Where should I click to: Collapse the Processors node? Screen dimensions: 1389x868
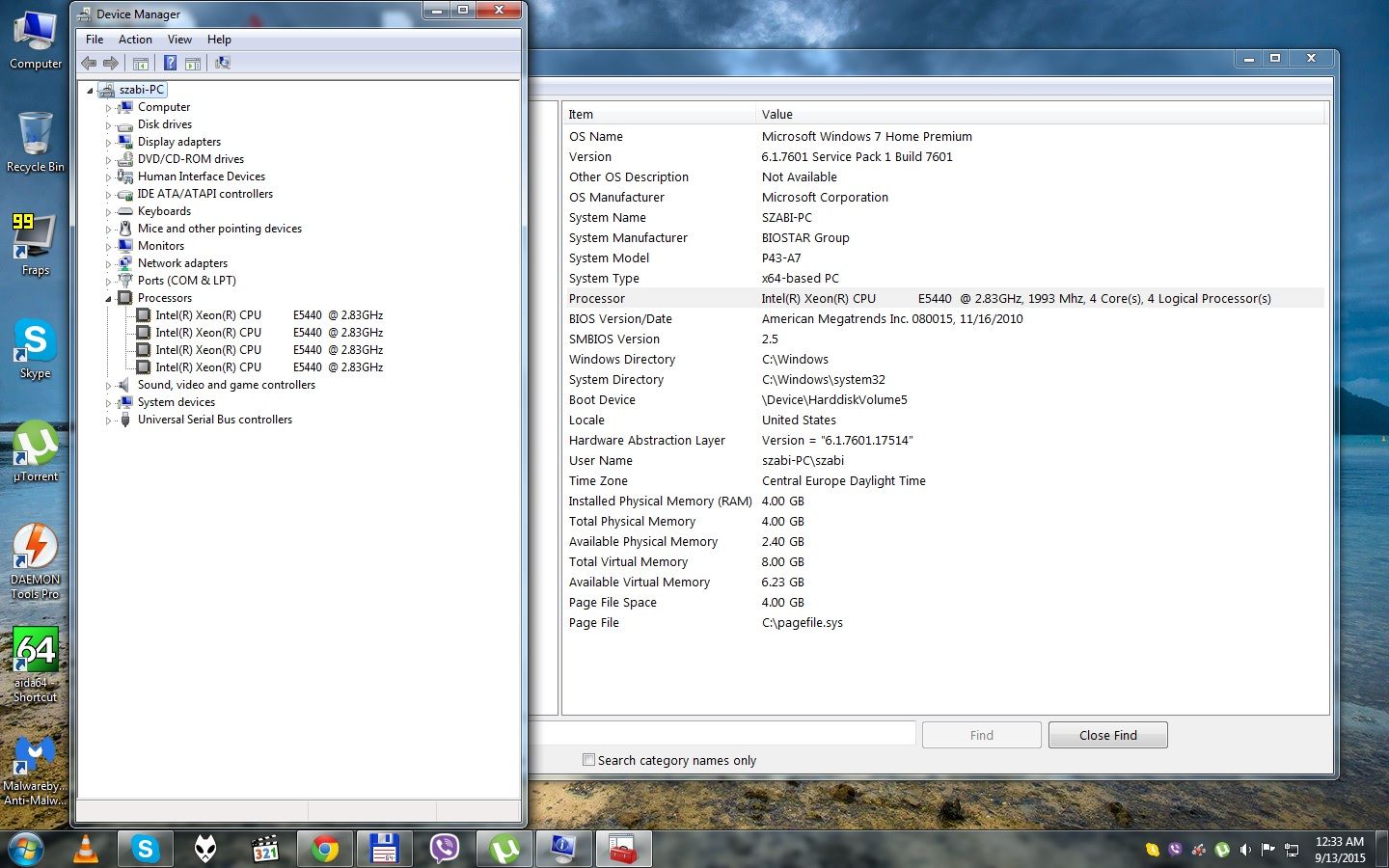pyautogui.click(x=108, y=299)
